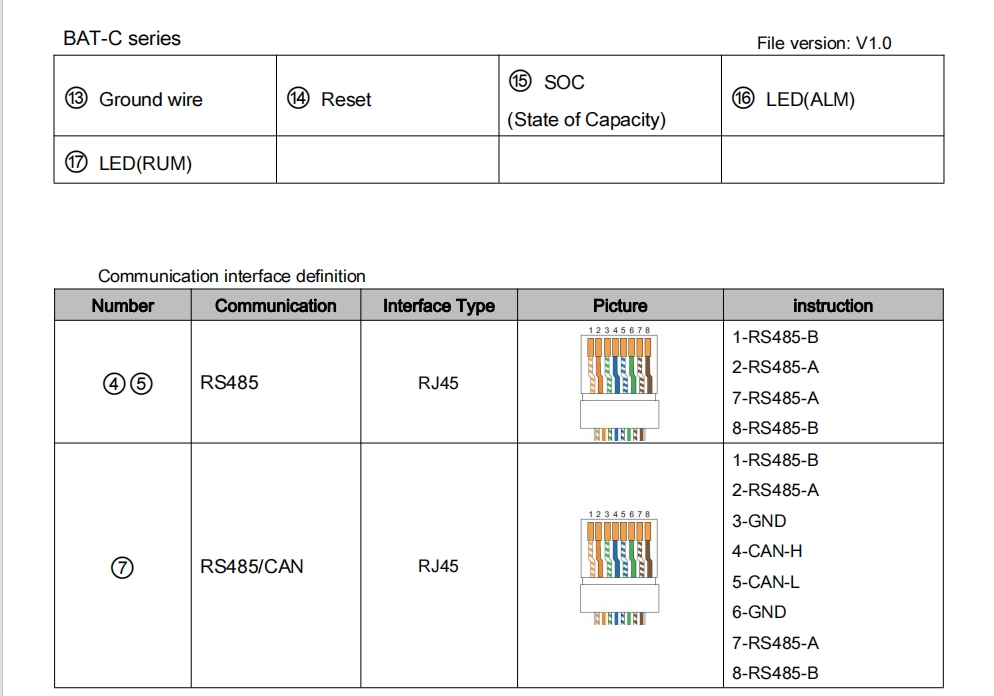Click the Communication column header

275,306
